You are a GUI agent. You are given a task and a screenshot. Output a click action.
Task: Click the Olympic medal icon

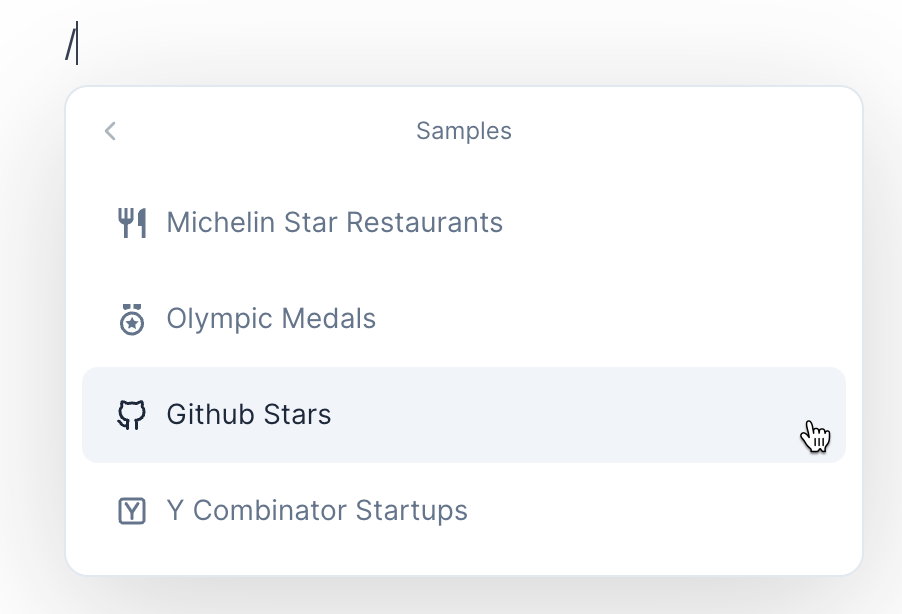pyautogui.click(x=132, y=319)
